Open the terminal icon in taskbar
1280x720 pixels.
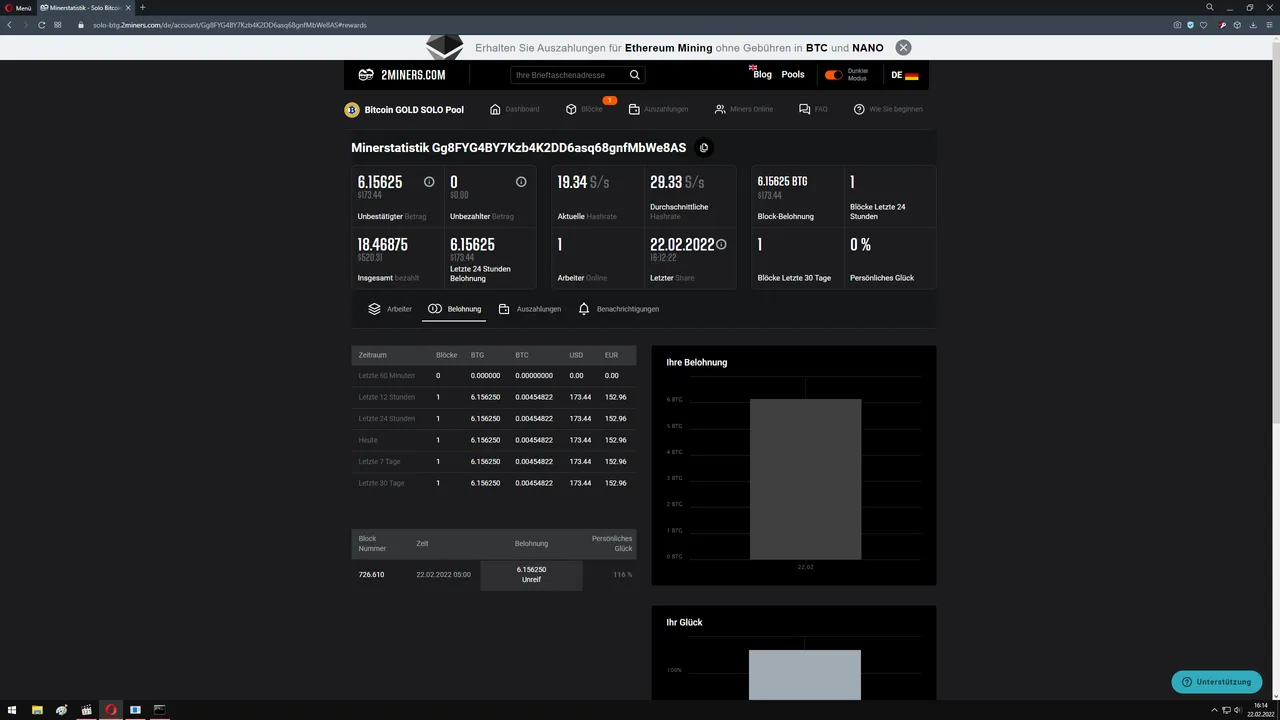[159, 710]
